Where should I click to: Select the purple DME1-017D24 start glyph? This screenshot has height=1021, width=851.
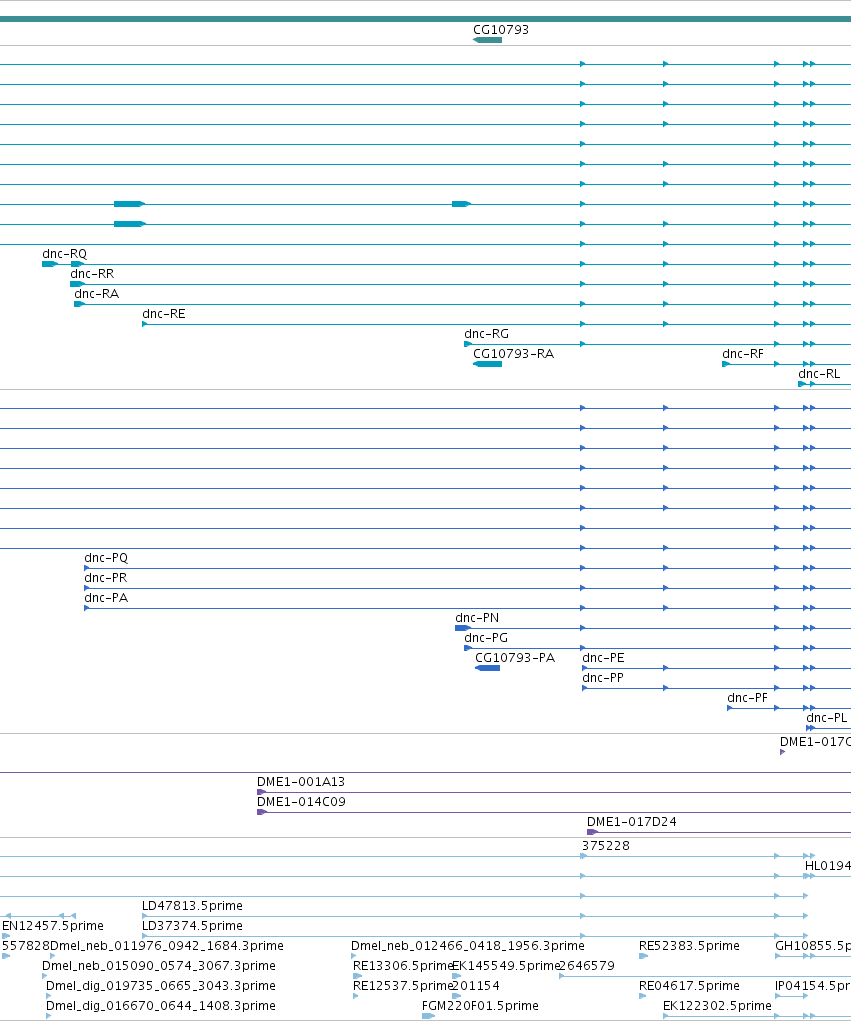click(x=592, y=832)
